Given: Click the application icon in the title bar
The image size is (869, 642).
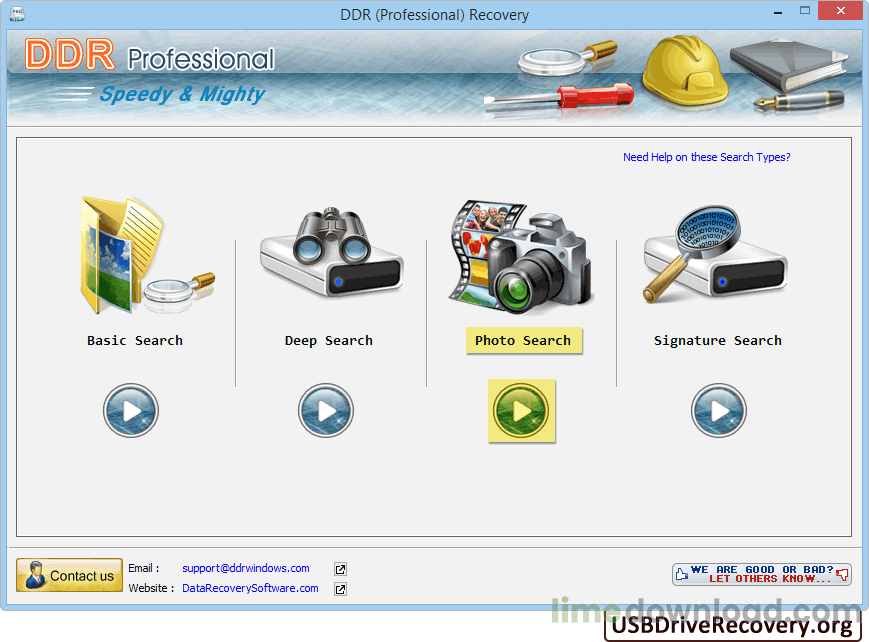Looking at the screenshot, I should [x=15, y=14].
